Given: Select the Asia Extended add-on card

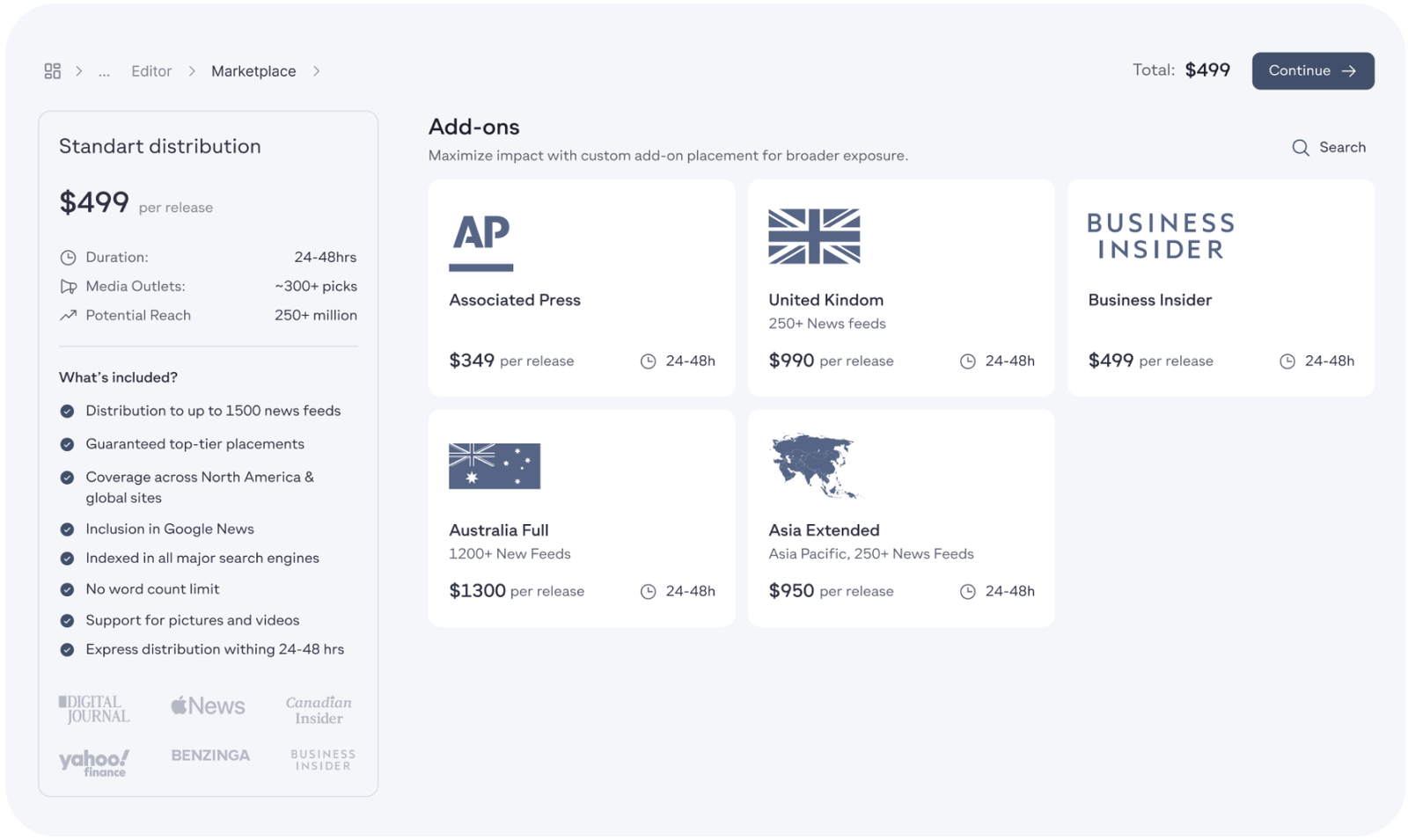Looking at the screenshot, I should pyautogui.click(x=901, y=518).
